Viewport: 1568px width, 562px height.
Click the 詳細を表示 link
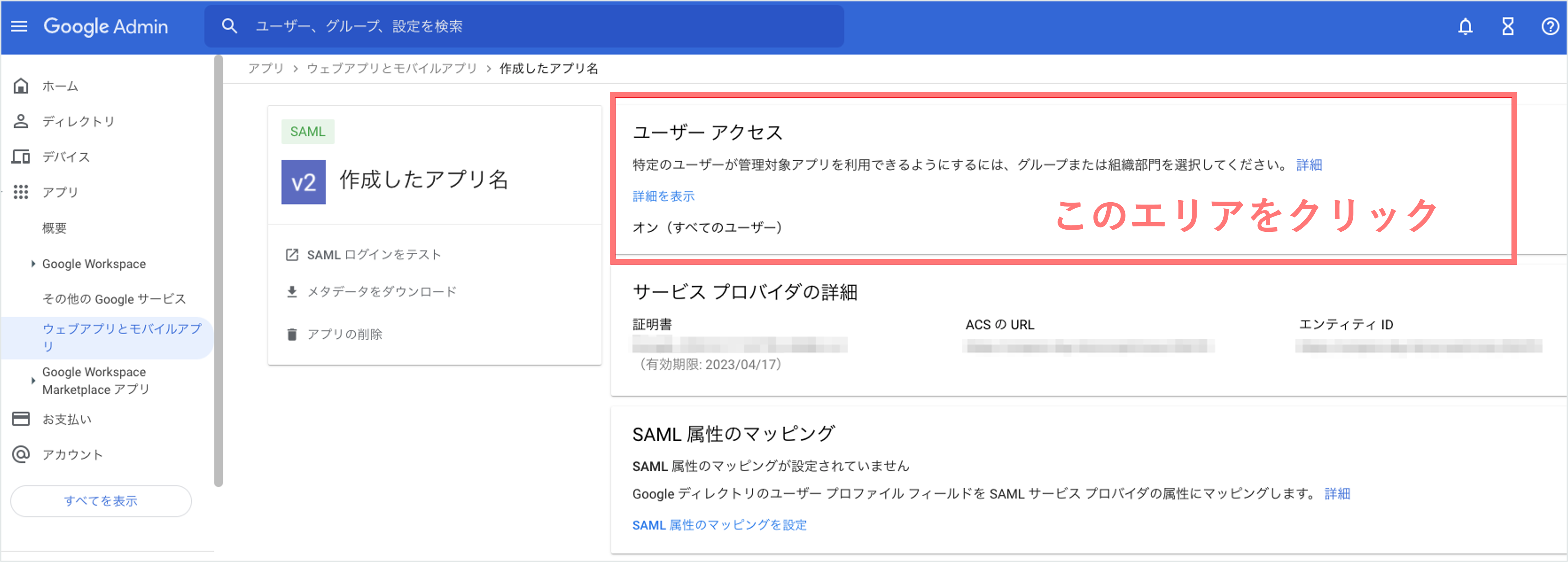[663, 197]
